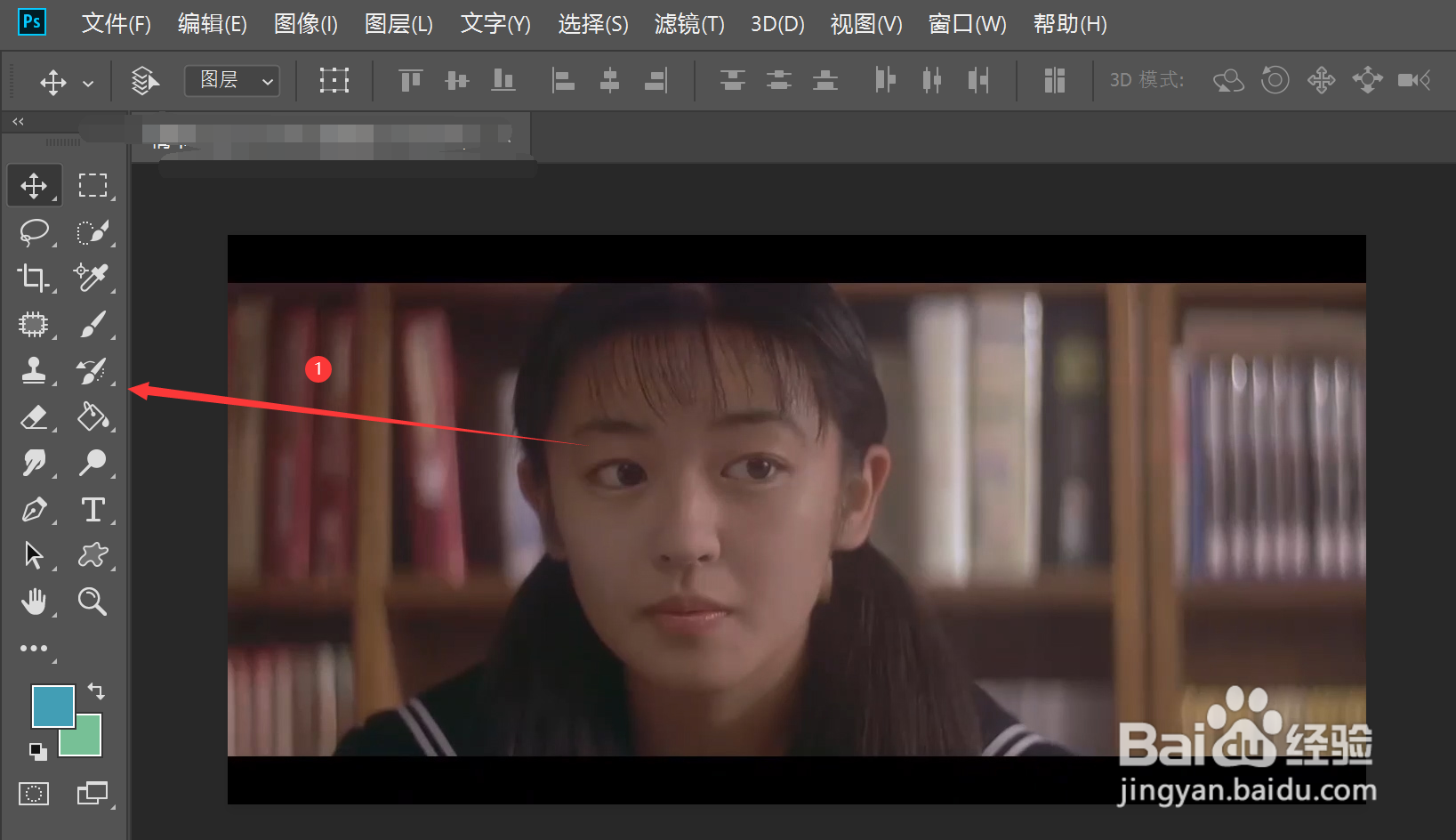This screenshot has width=1456, height=840.
Task: Swap foreground and background colors
Action: (x=96, y=691)
